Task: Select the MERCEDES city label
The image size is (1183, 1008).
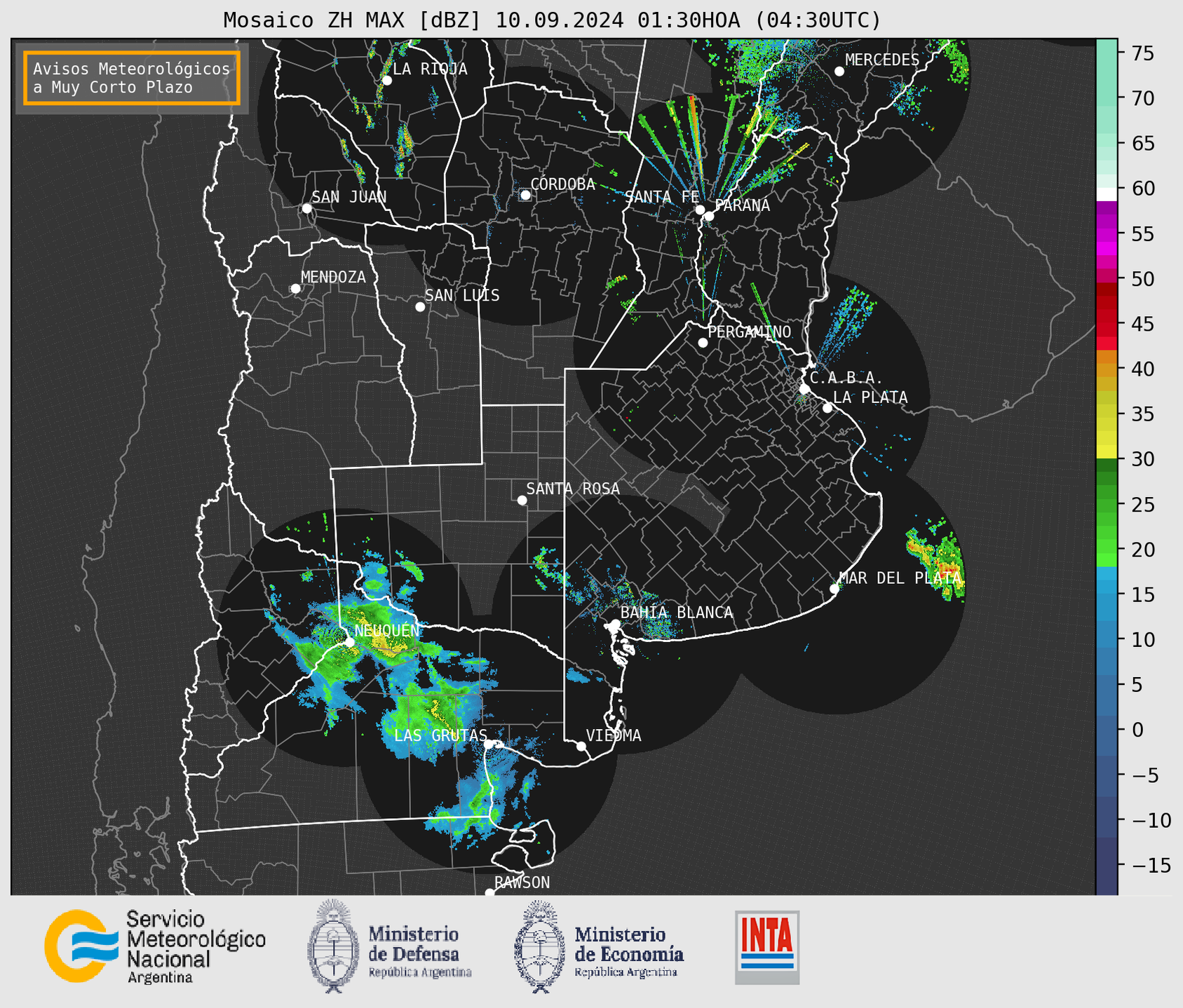Action: click(x=881, y=60)
